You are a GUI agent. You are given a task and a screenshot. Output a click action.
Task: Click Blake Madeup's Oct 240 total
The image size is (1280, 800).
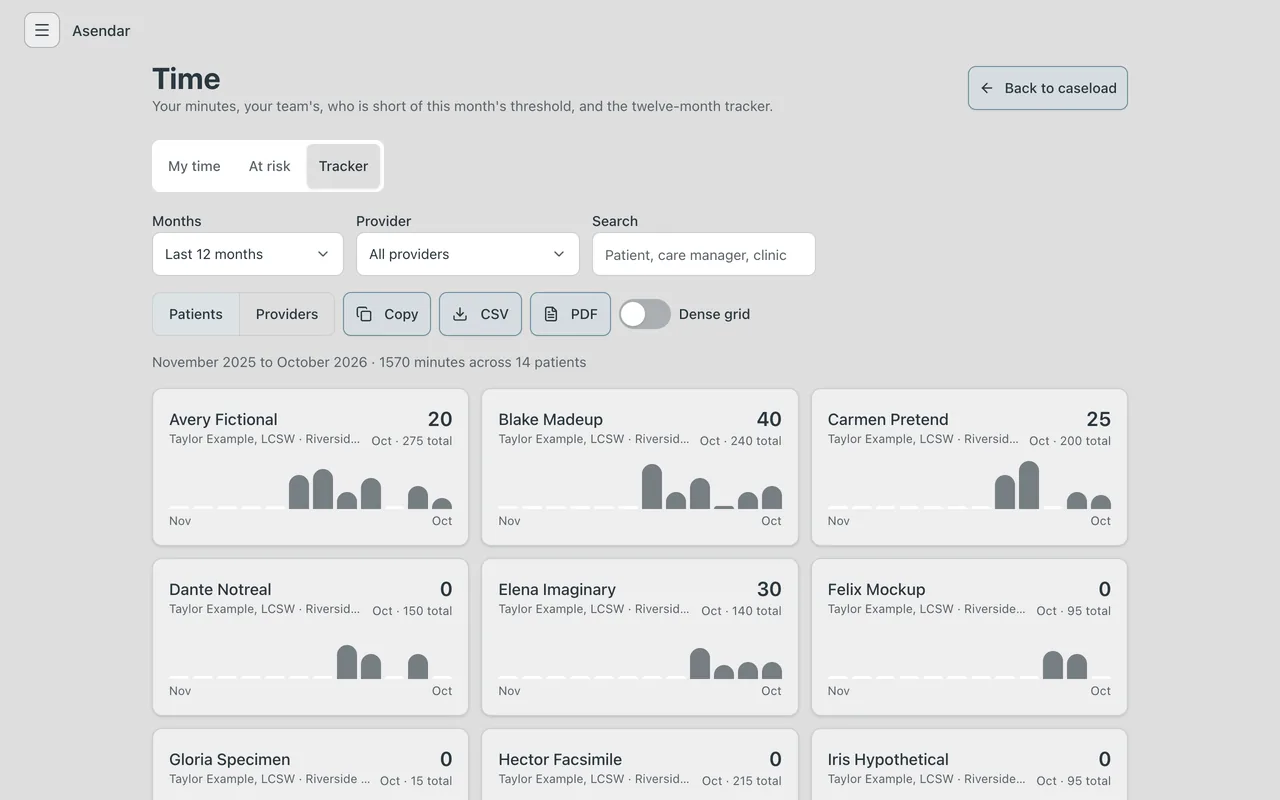pos(741,441)
